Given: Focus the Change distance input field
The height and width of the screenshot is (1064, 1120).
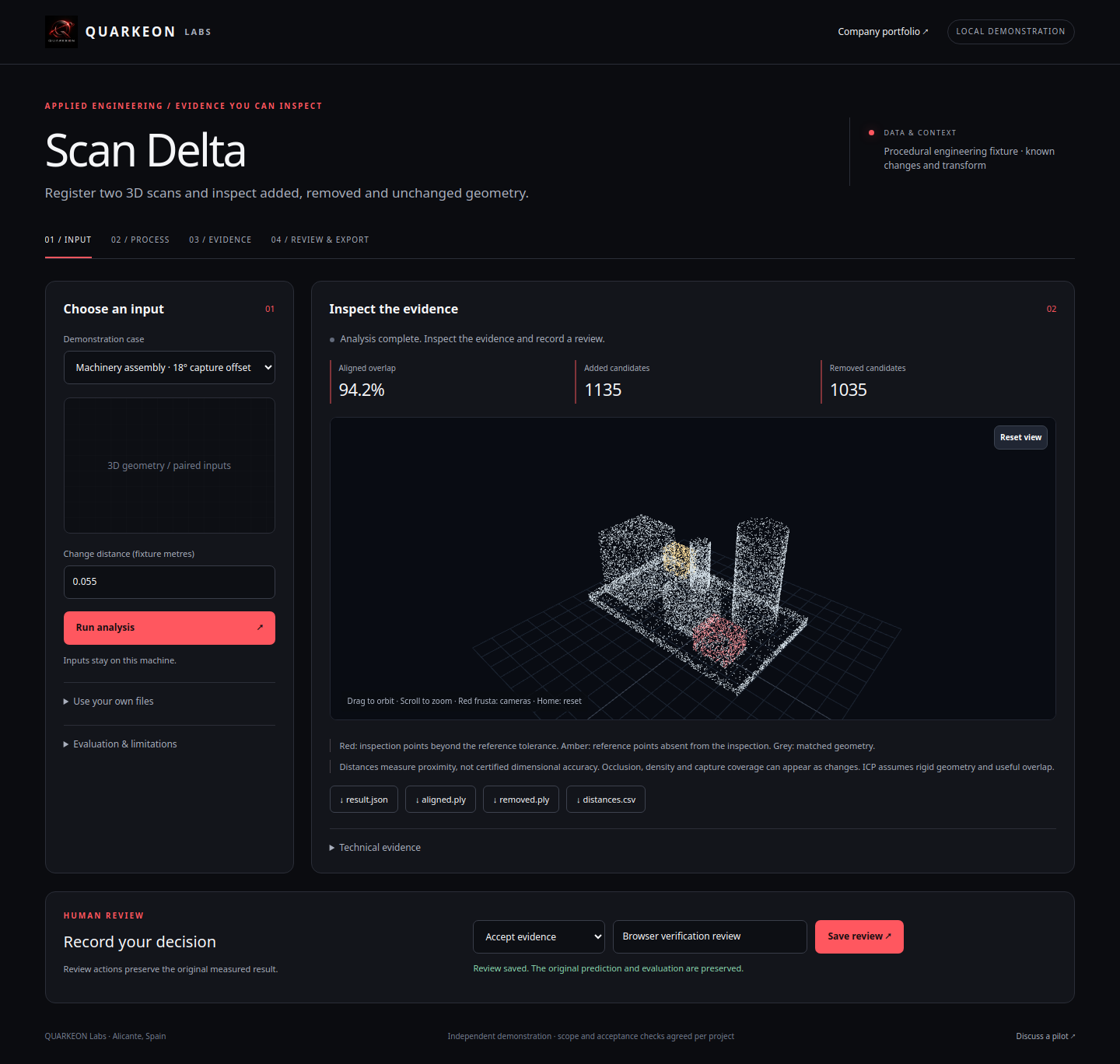Looking at the screenshot, I should 170,582.
